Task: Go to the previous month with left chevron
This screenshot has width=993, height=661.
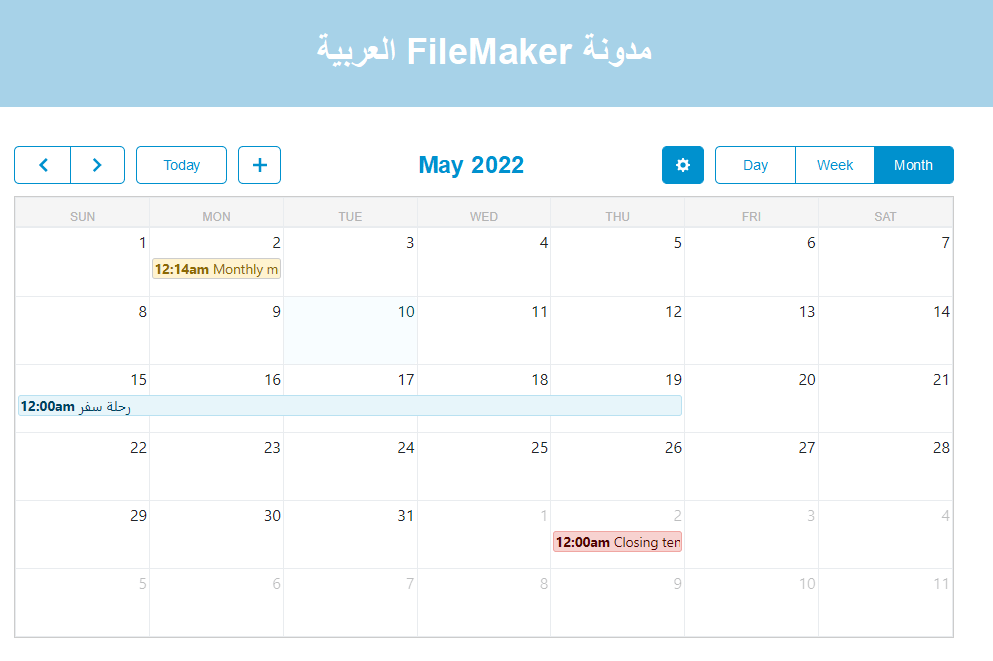Action: point(42,165)
